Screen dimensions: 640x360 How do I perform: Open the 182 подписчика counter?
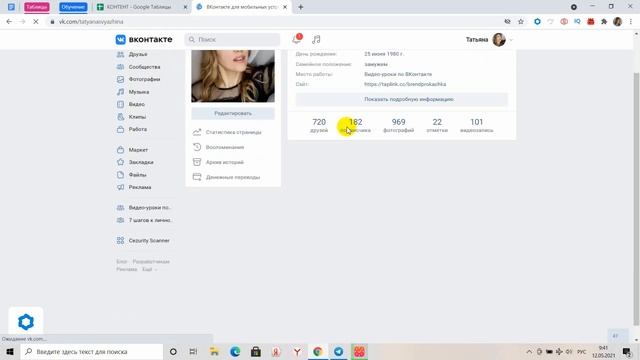(355, 125)
